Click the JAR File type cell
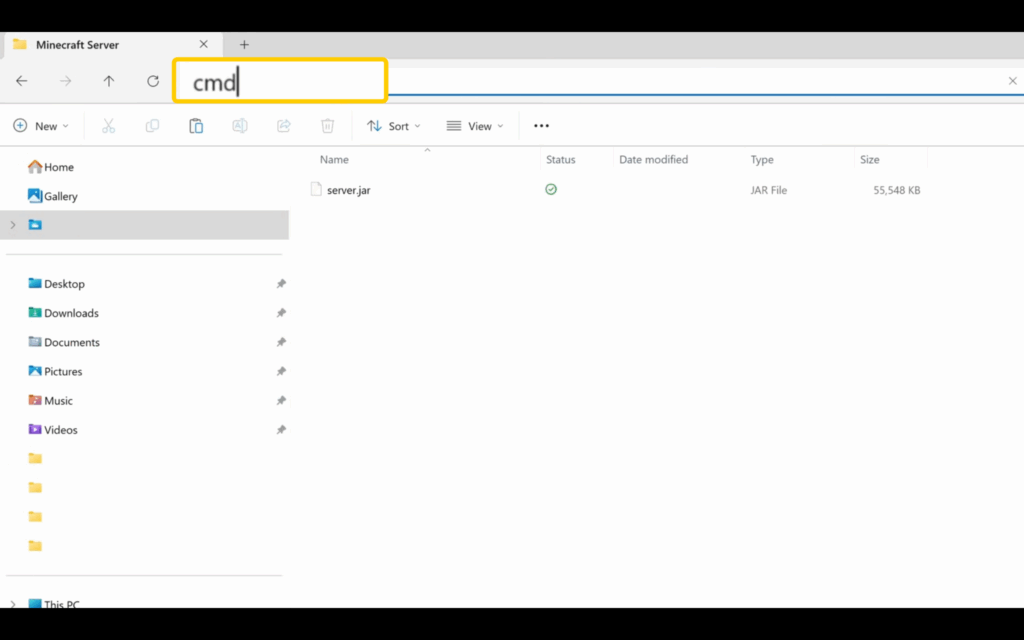This screenshot has height=640, width=1024. coord(769,190)
